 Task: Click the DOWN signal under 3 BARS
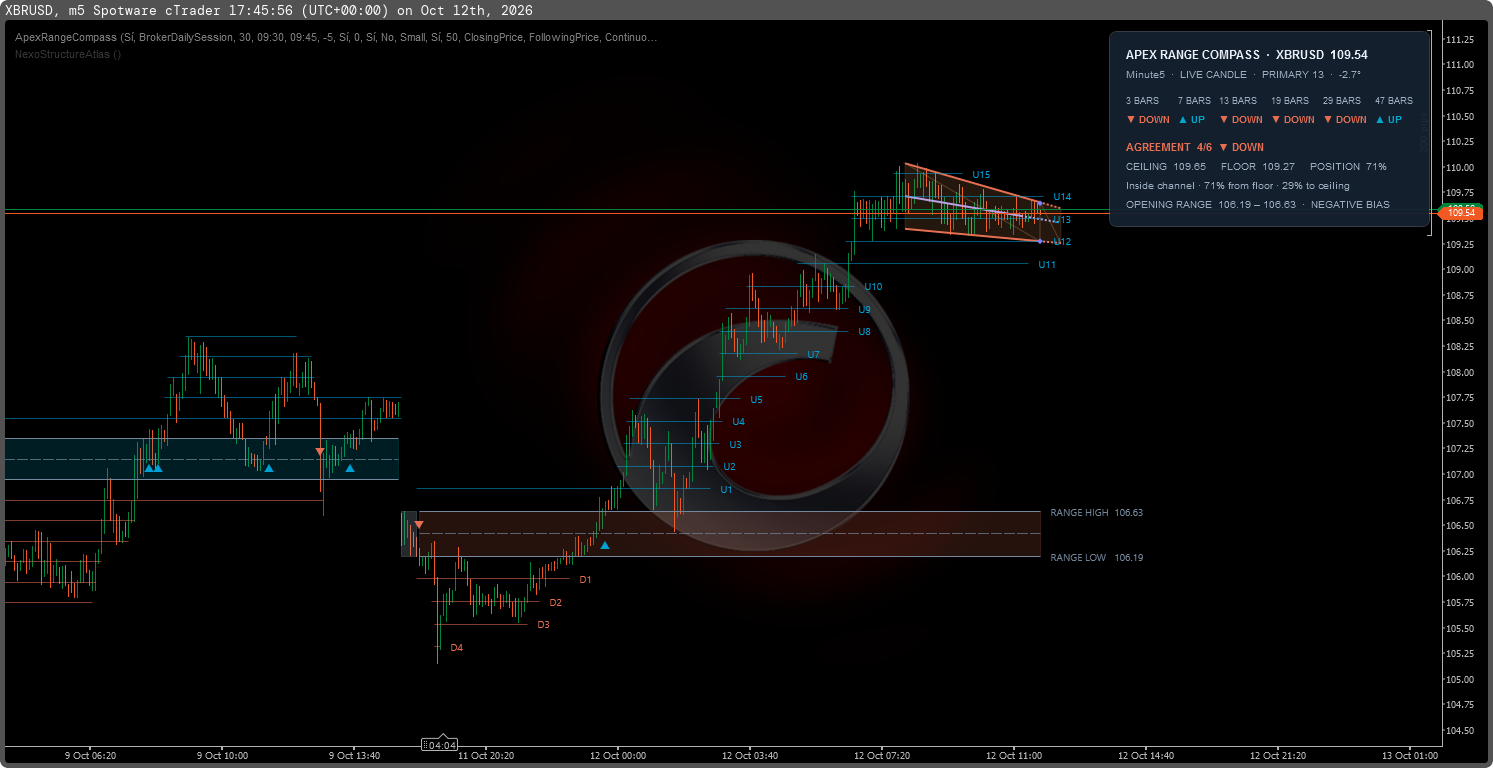coord(1147,120)
